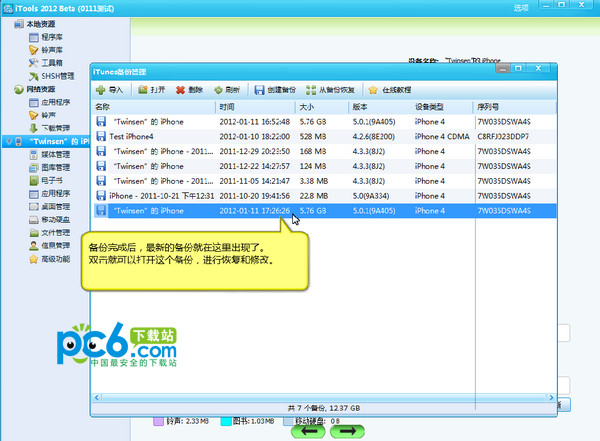Maximize the iTunes备份管理 dialog
The image size is (600, 441).
pos(518,68)
